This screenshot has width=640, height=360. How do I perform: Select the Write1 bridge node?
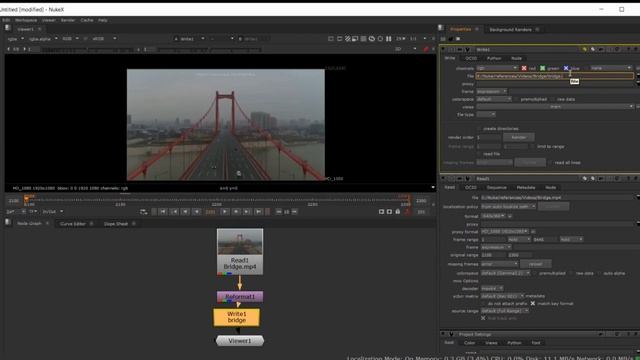(x=237, y=317)
